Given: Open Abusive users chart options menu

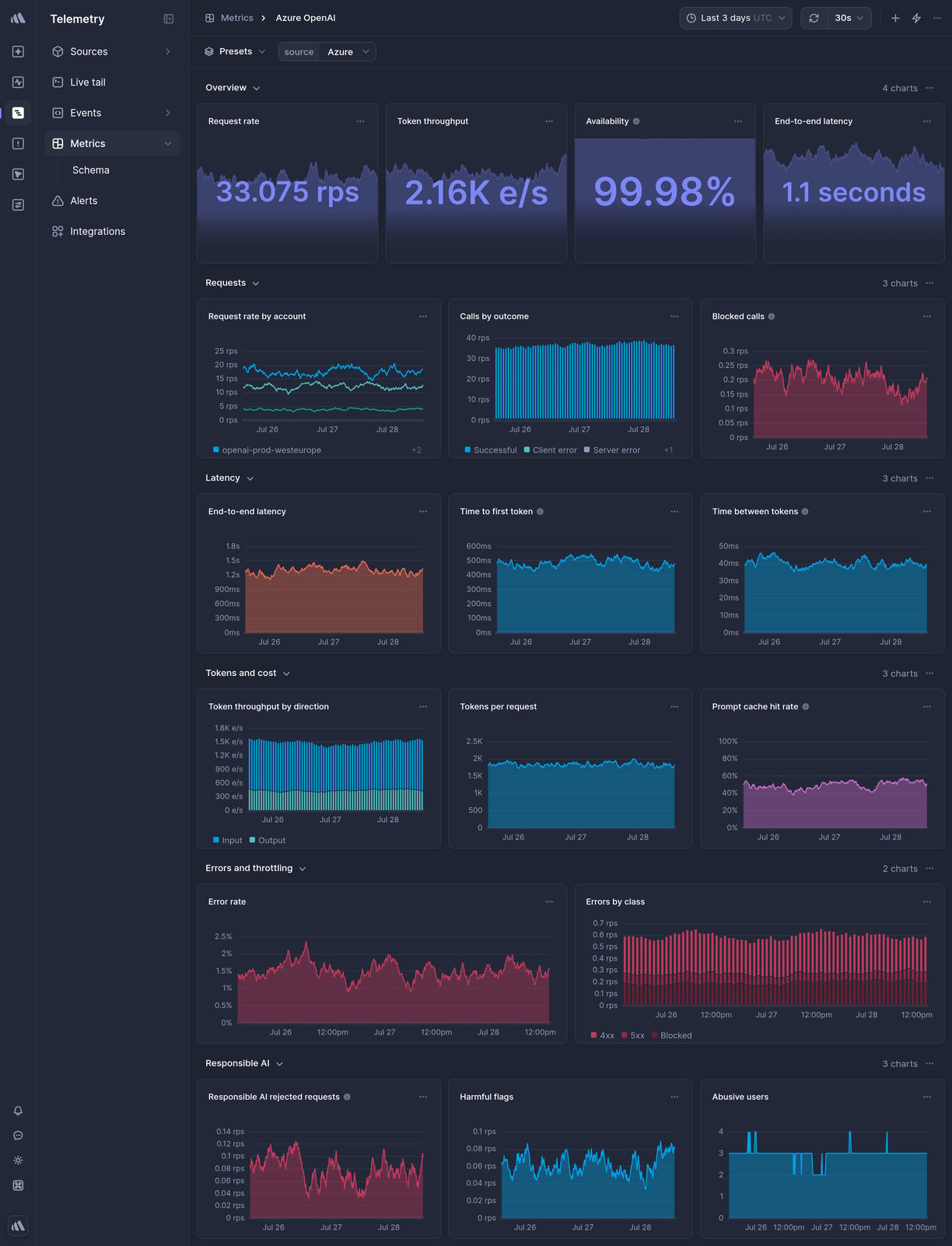Looking at the screenshot, I should [927, 1097].
